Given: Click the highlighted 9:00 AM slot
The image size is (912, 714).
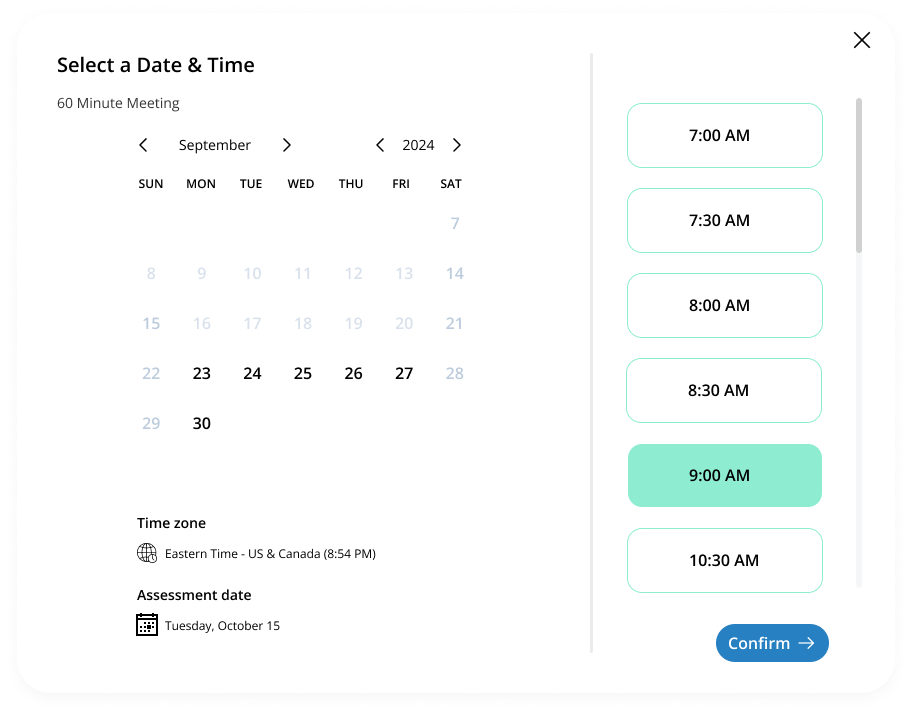Looking at the screenshot, I should coord(724,475).
